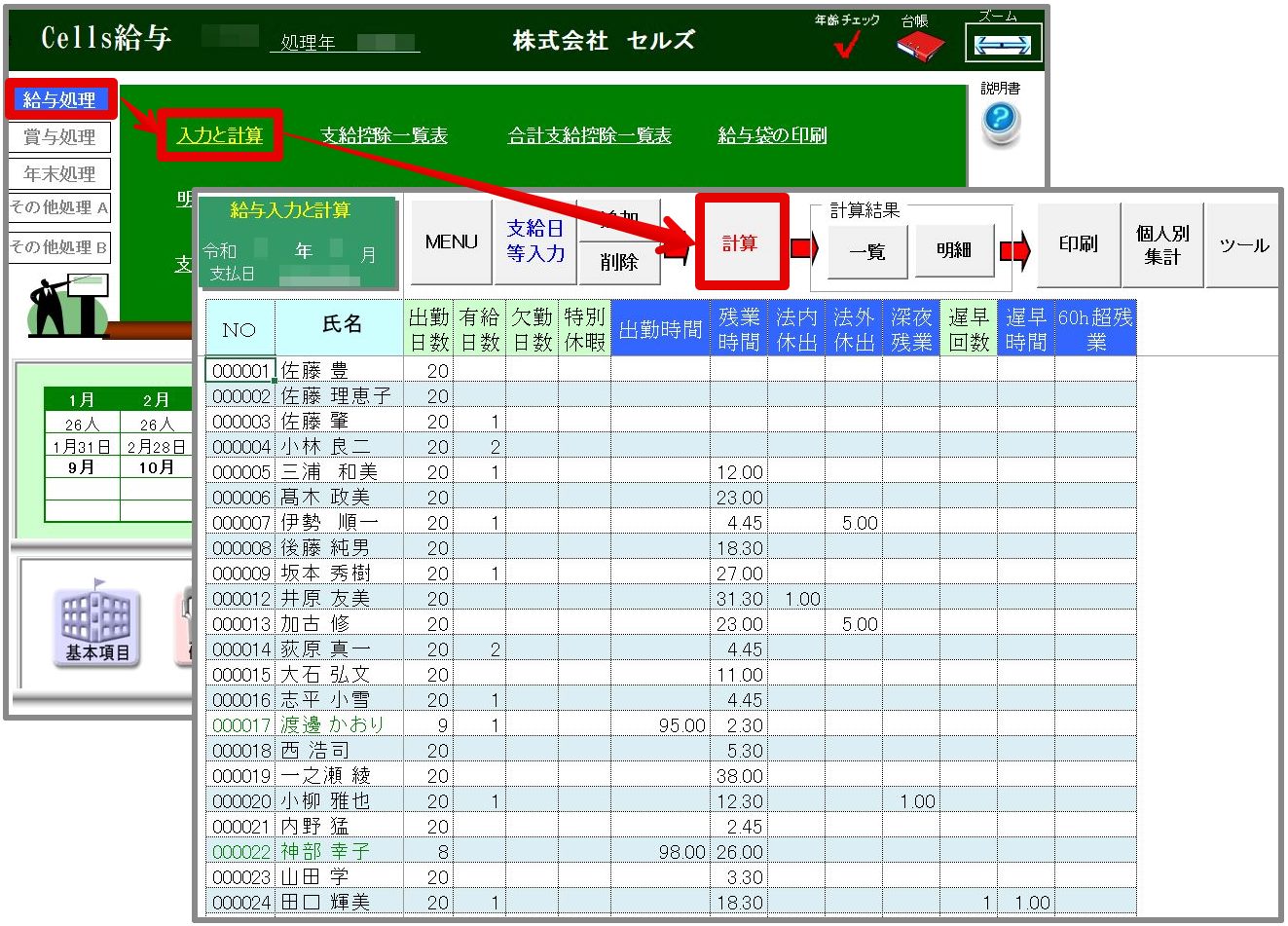Click the 給与袋の印刷 link
Image resolution: width=1288 pixels, height=926 pixels.
(771, 135)
